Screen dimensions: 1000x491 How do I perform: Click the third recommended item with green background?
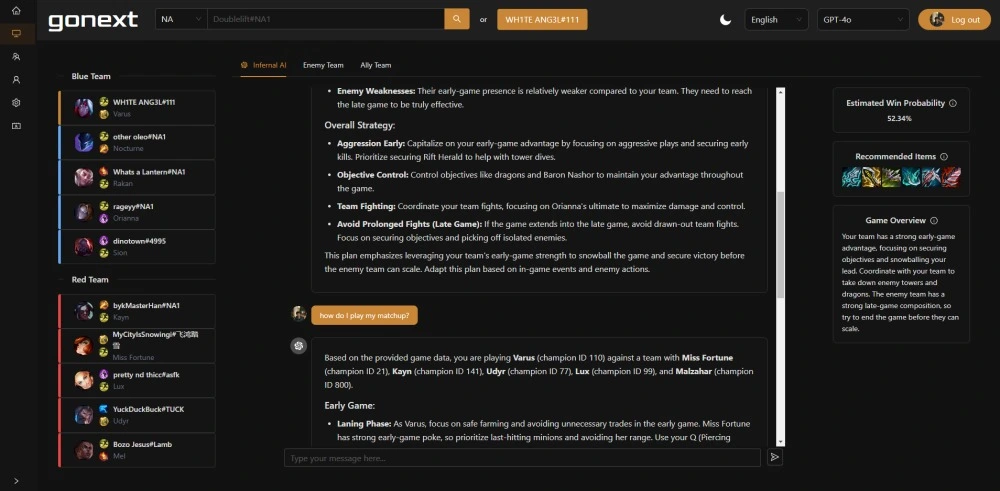click(x=891, y=177)
